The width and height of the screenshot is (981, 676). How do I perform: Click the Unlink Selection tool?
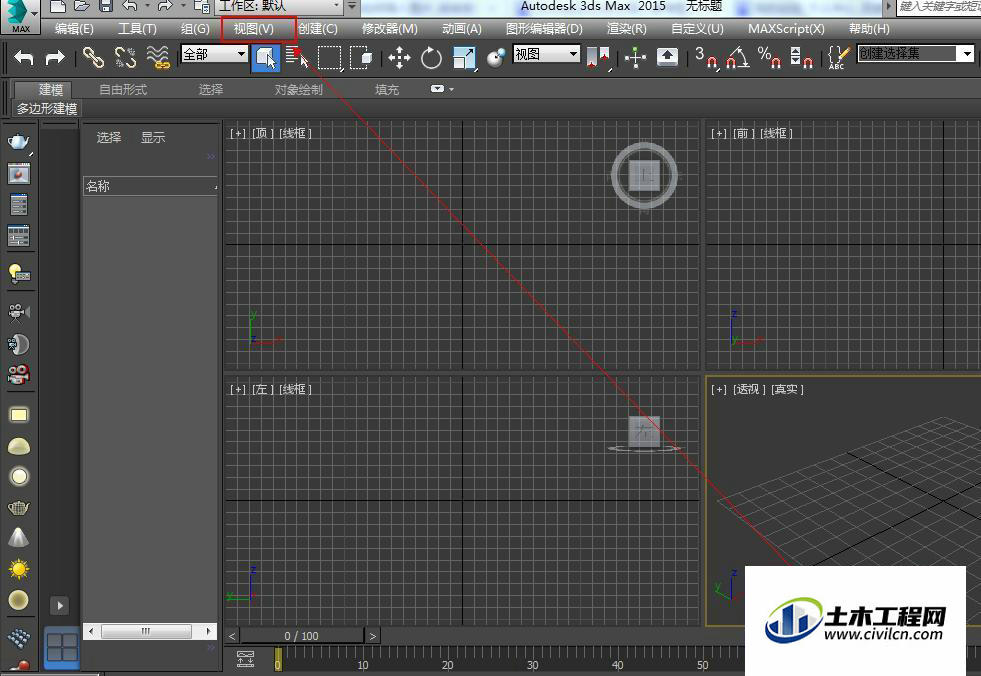point(125,58)
